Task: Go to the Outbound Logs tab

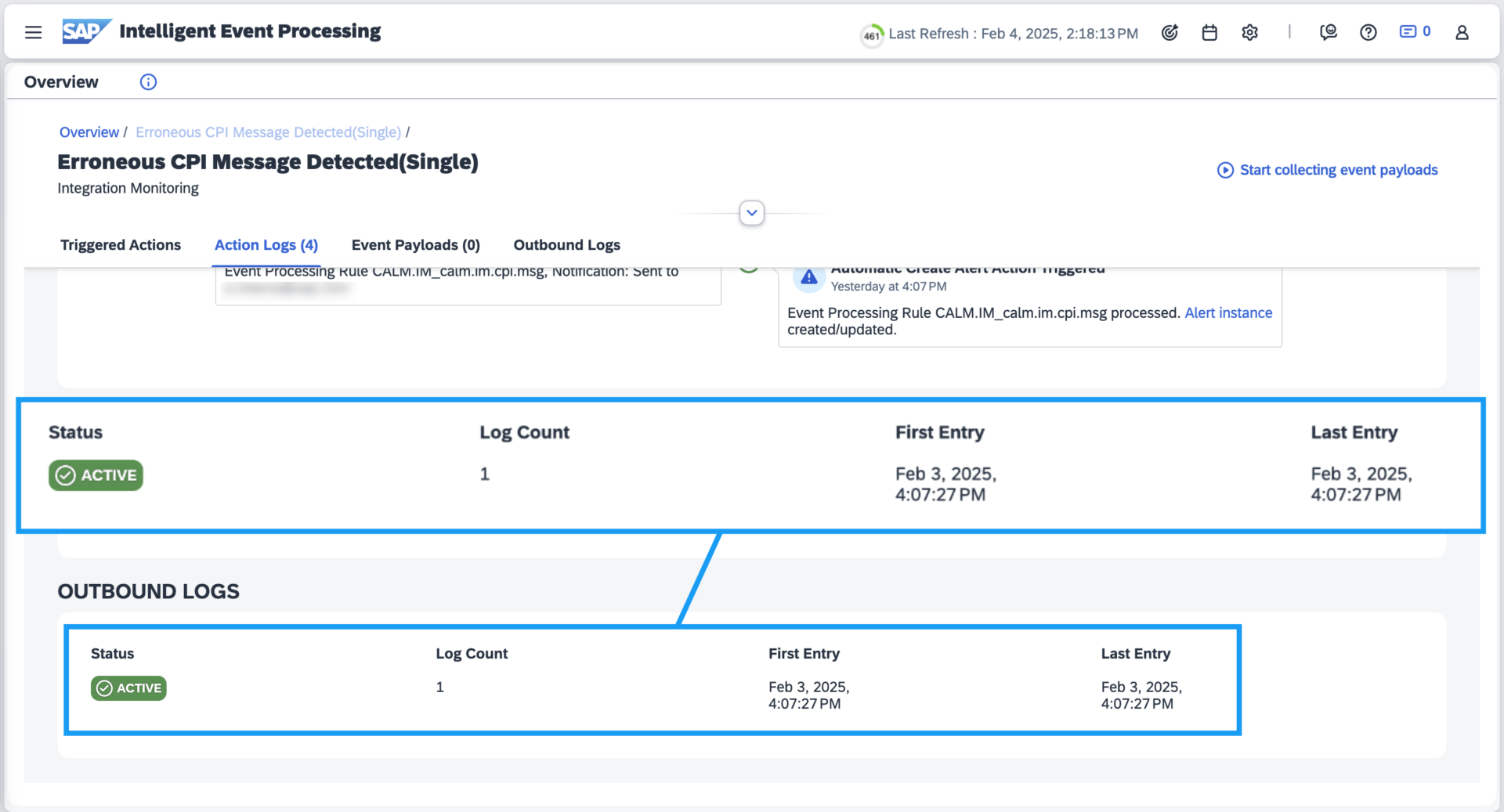Action: (566, 245)
